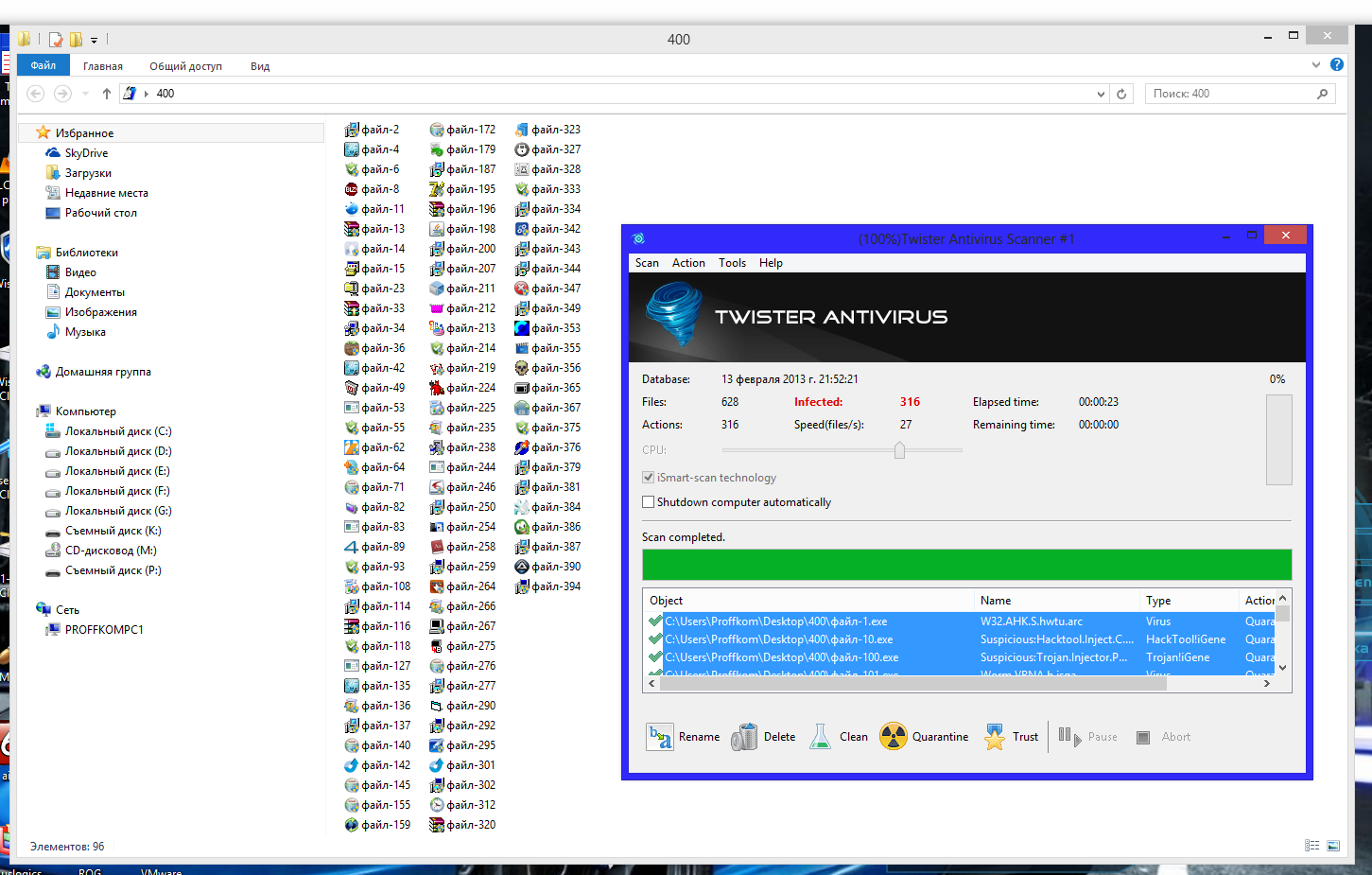
Task: Switch to the Главная ribbon tab
Action: pos(103,66)
